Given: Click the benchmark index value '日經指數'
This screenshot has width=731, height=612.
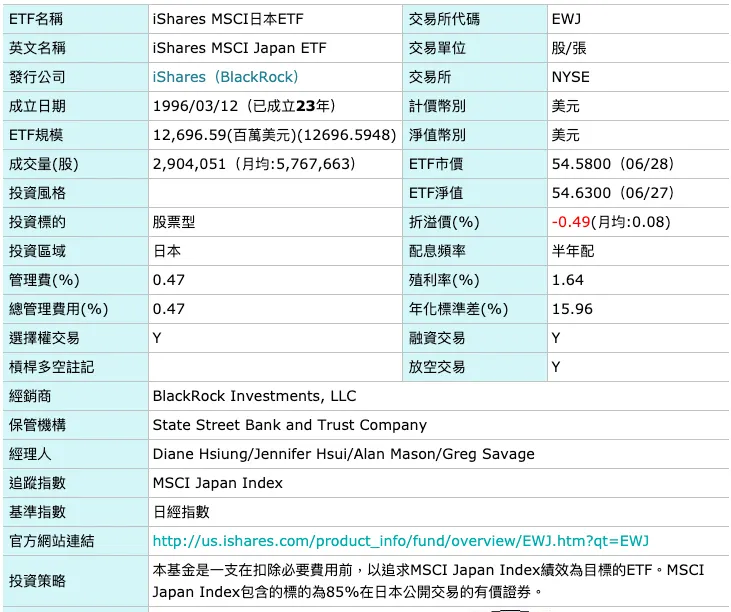Looking at the screenshot, I should click(181, 512).
